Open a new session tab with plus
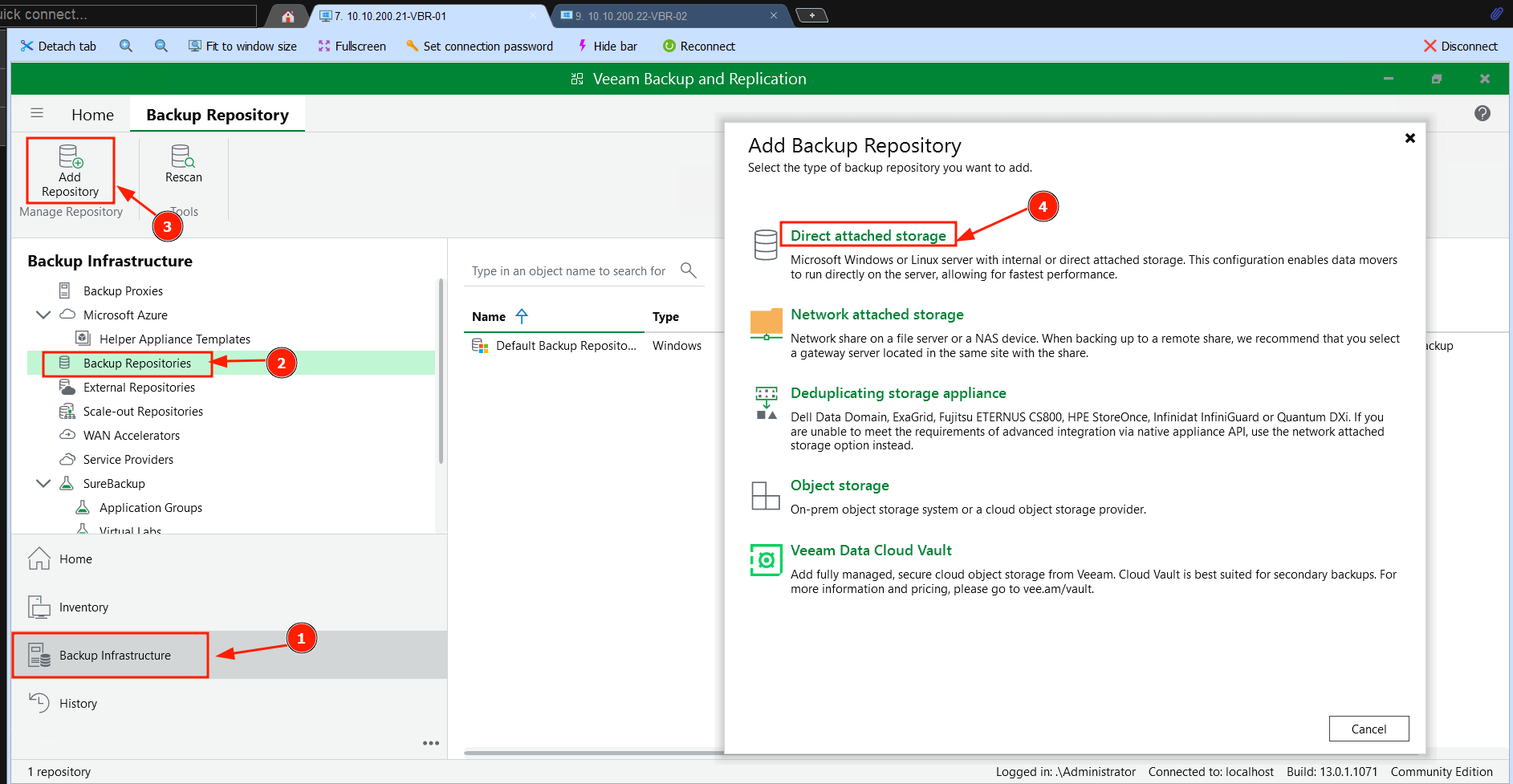Viewport: 1513px width, 784px height. pos(811,15)
